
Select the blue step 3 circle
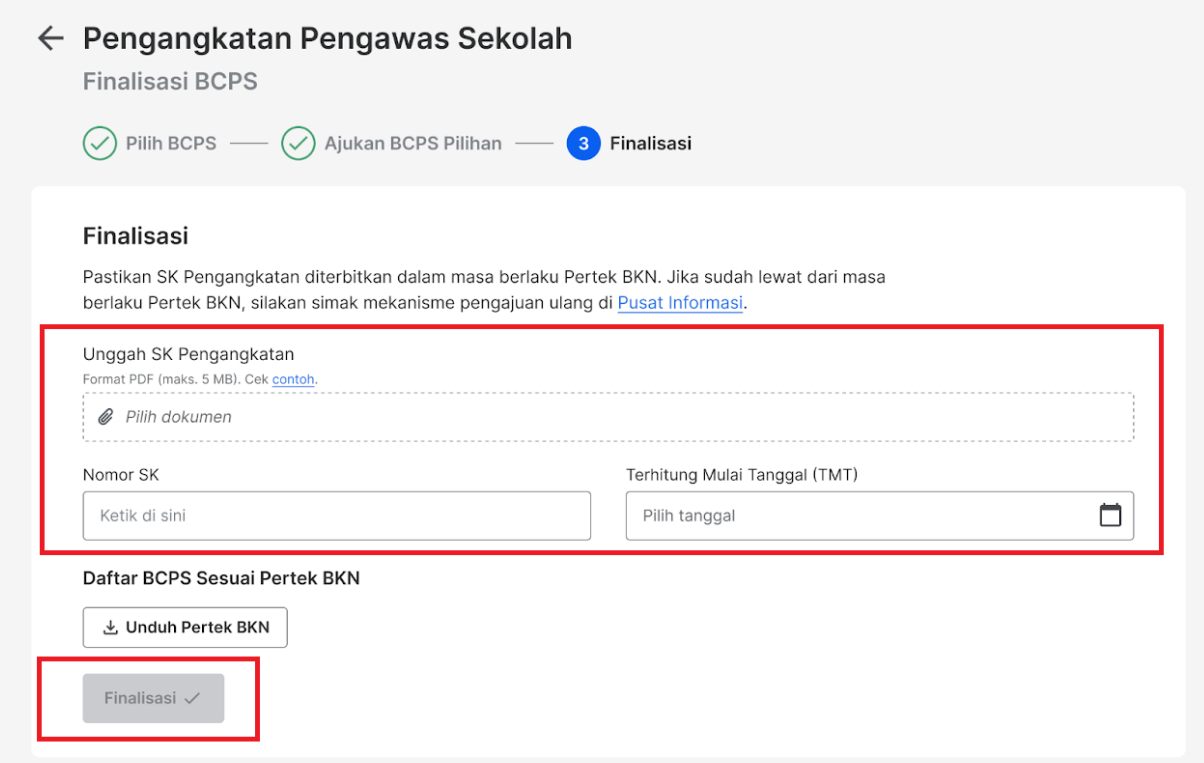(x=583, y=143)
